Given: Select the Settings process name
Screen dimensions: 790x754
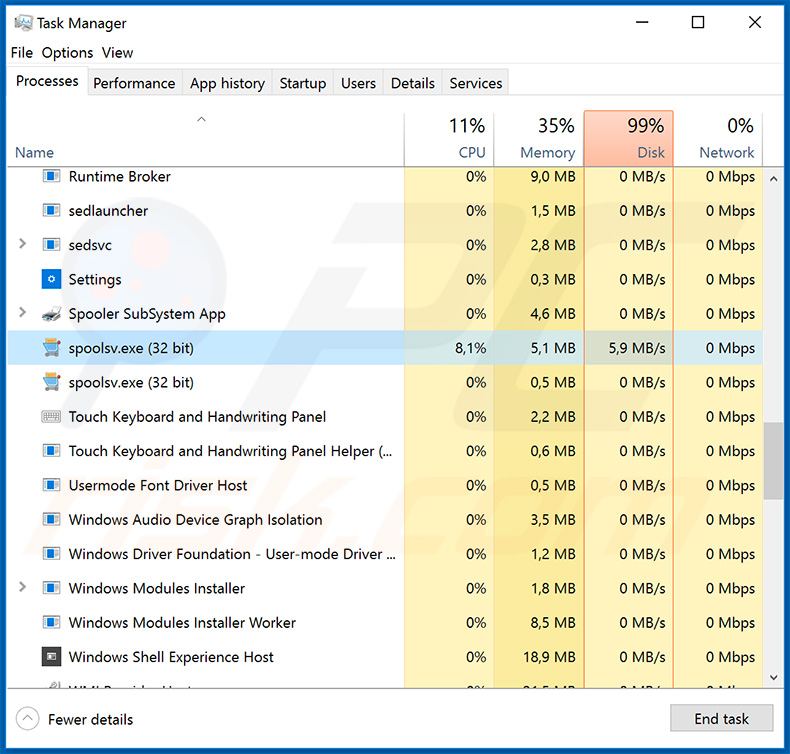Looking at the screenshot, I should [95, 280].
